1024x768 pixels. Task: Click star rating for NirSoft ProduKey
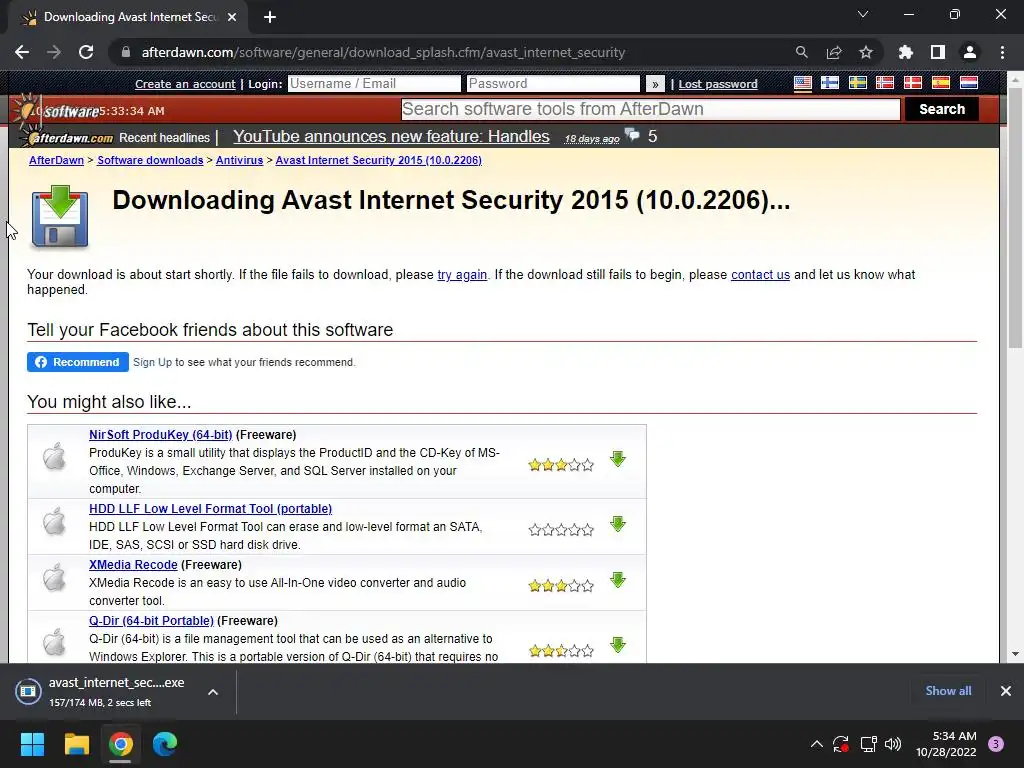tap(561, 465)
